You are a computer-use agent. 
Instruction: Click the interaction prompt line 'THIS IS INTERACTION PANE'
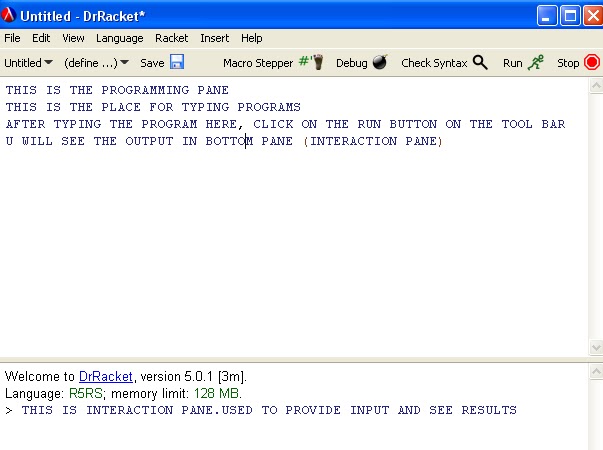pos(269,410)
